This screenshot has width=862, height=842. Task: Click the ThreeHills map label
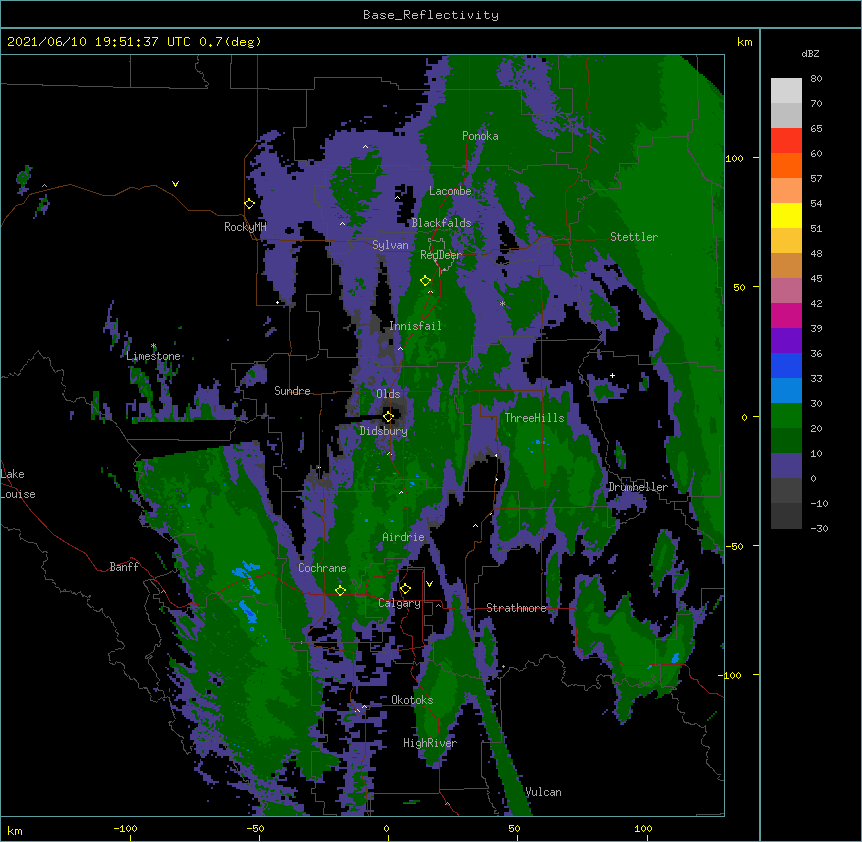pyautogui.click(x=534, y=418)
